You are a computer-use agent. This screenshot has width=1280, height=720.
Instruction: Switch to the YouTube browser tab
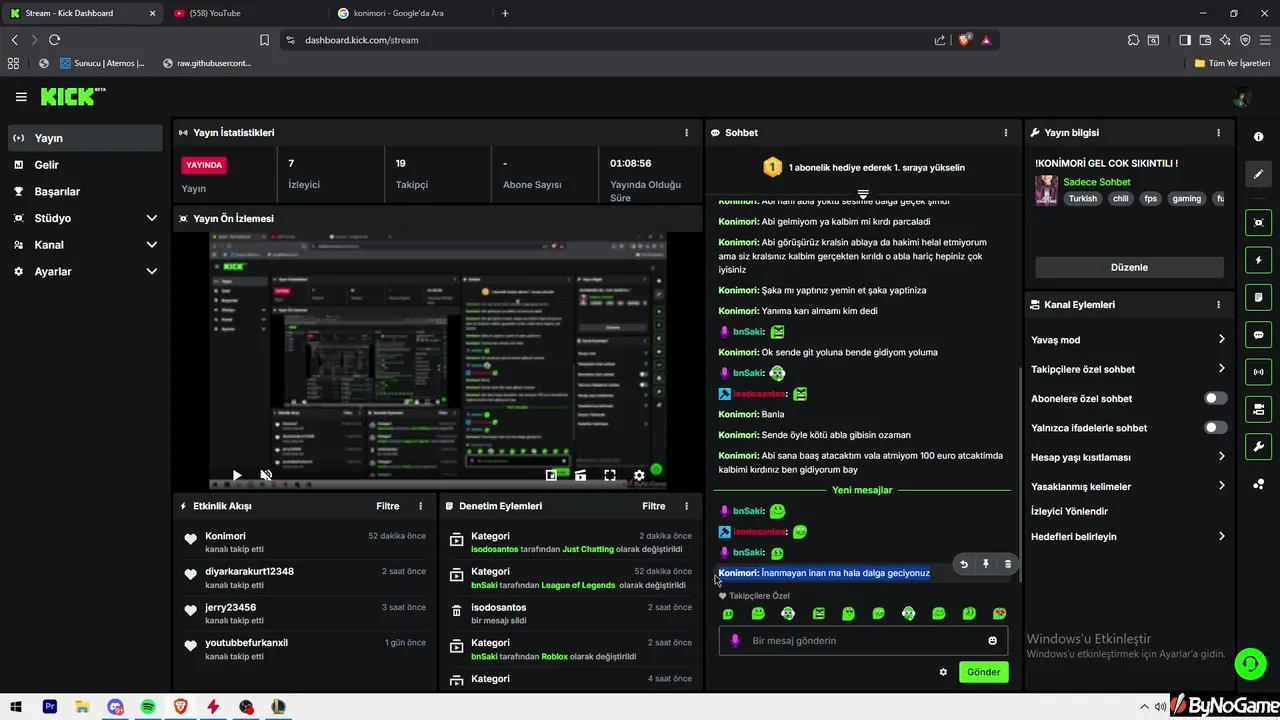pos(245,13)
